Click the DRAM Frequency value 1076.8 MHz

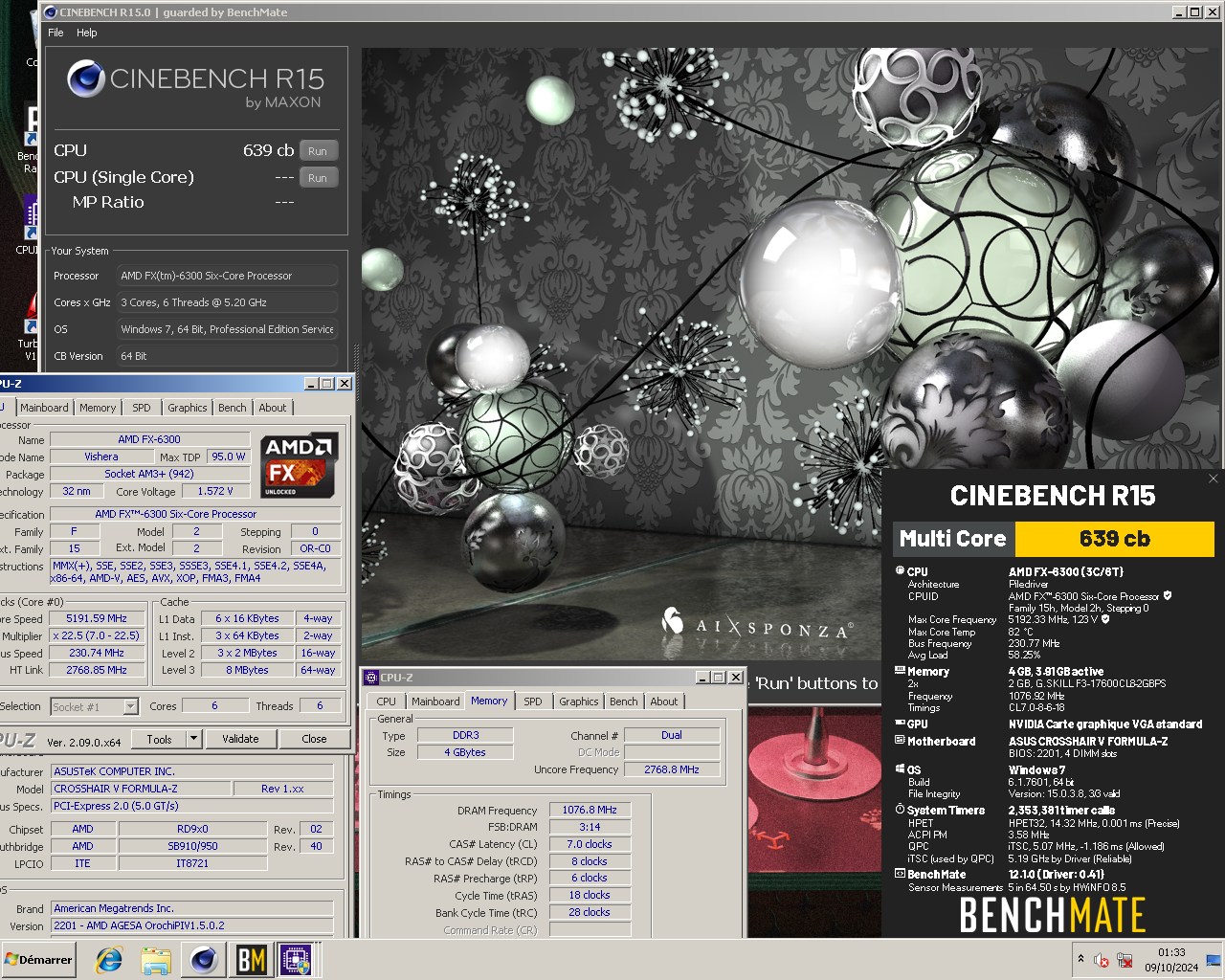point(590,810)
